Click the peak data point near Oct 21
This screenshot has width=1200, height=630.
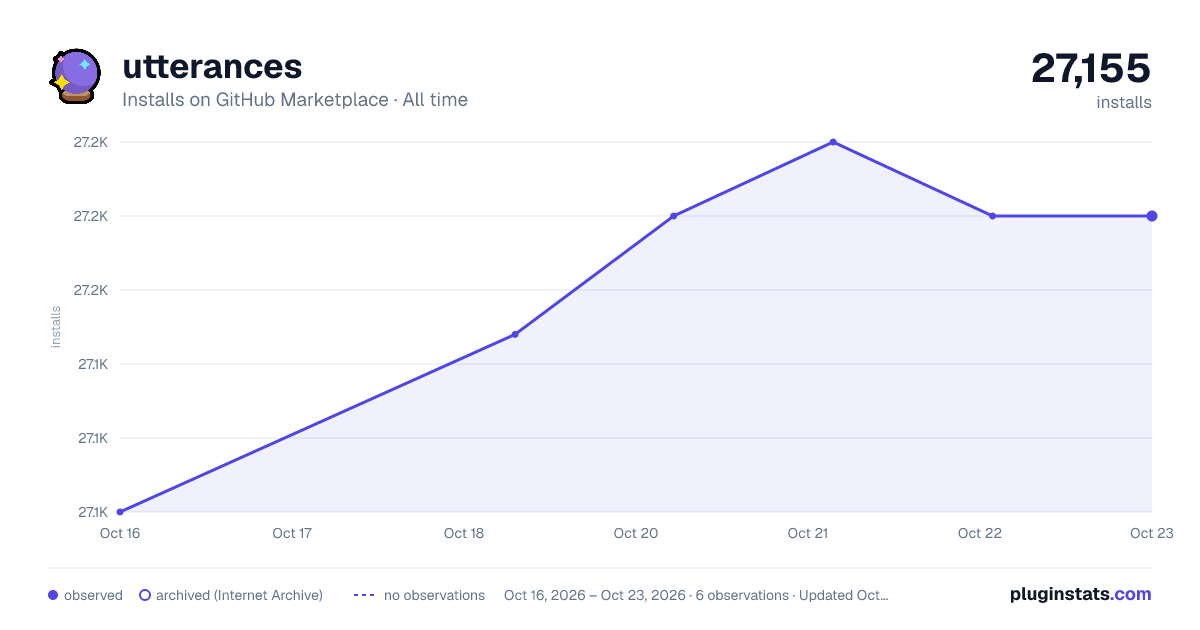pyautogui.click(x=833, y=142)
